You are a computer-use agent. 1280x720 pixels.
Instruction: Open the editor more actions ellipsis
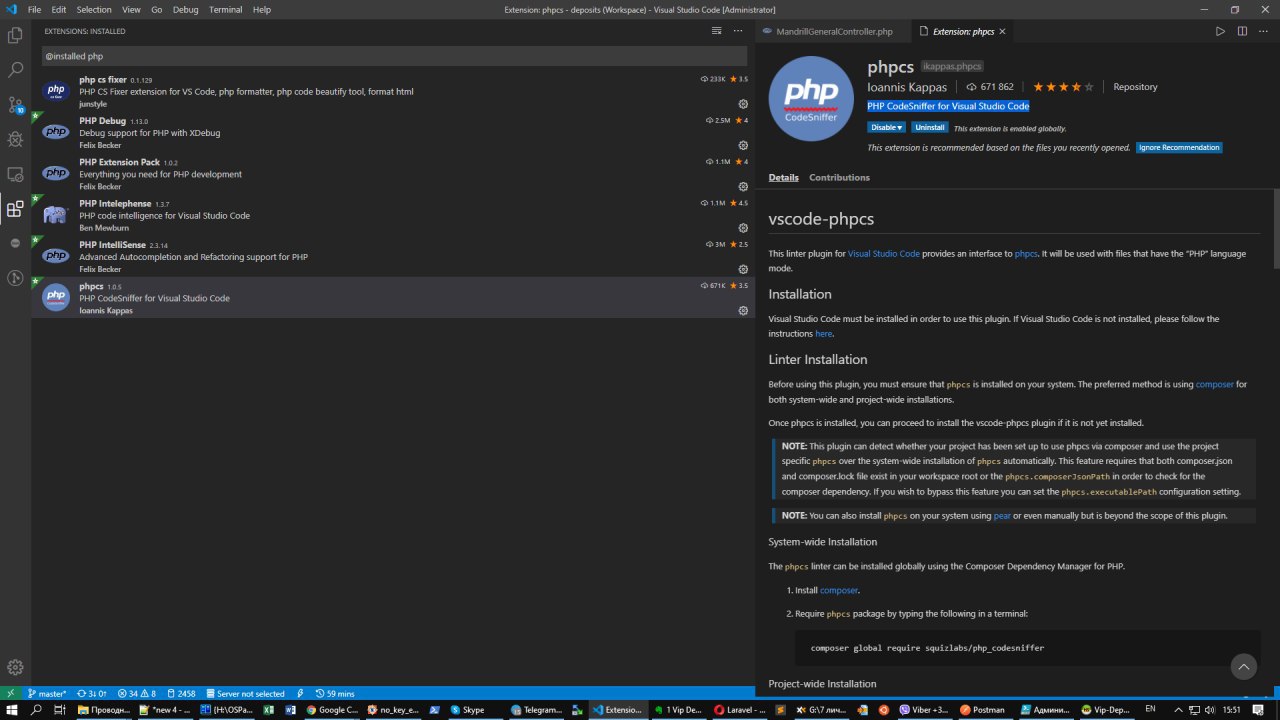click(1264, 31)
